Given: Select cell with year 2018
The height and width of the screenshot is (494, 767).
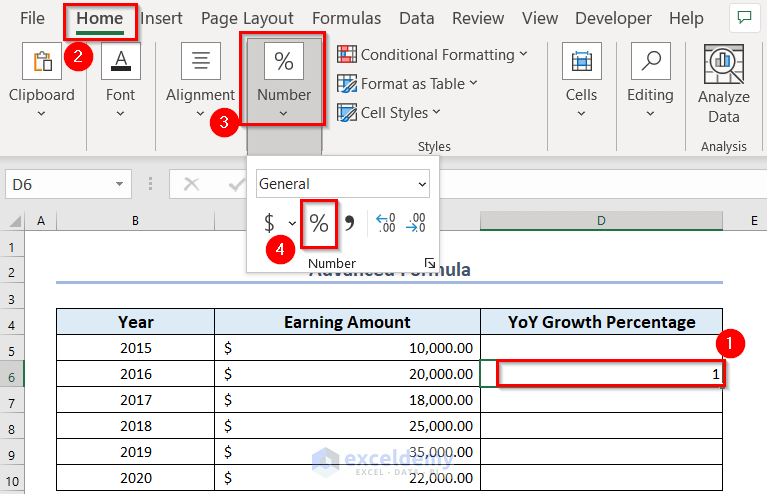Looking at the screenshot, I should [135, 426].
